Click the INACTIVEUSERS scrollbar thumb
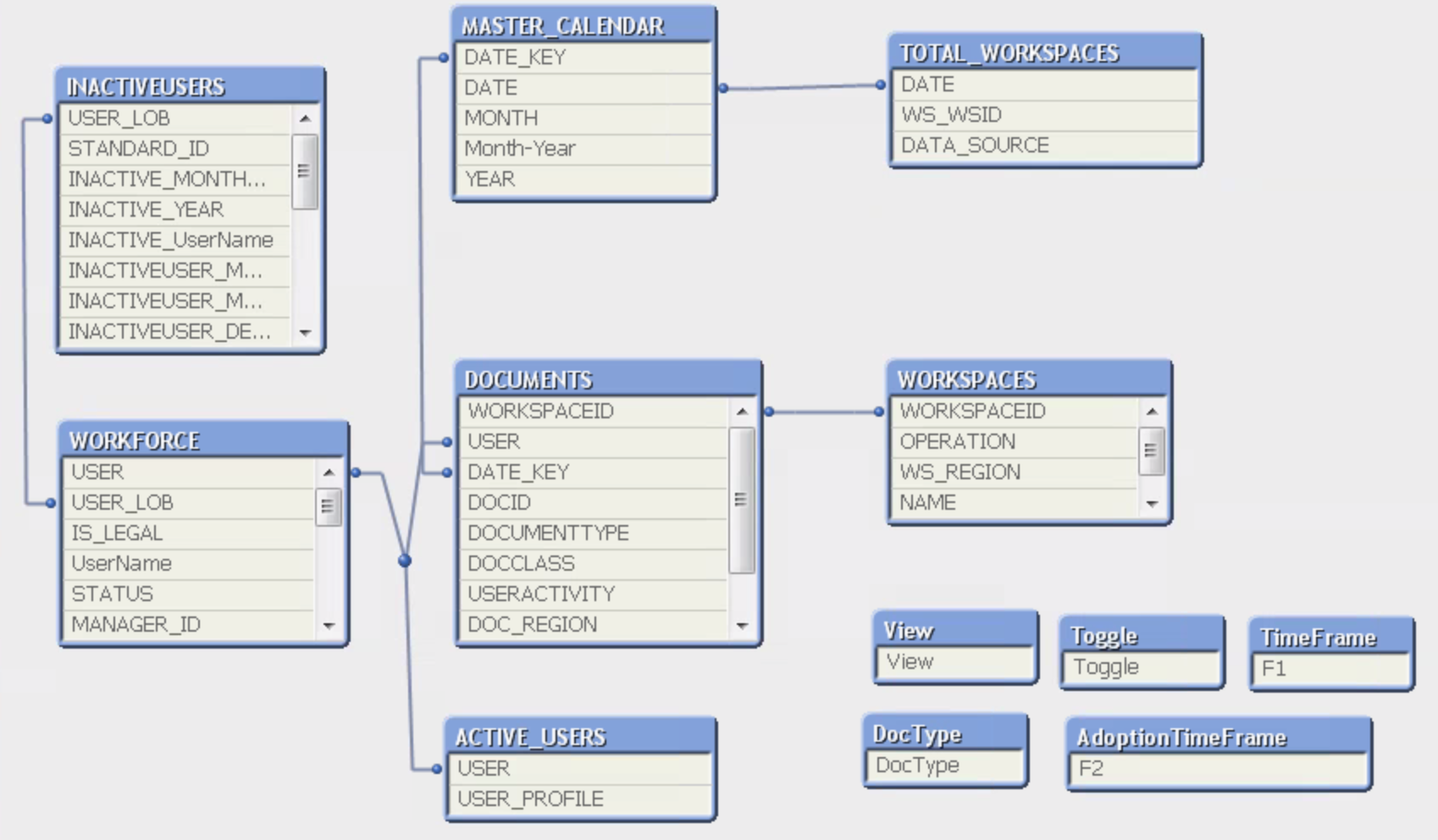1438x840 pixels. pyautogui.click(x=305, y=171)
